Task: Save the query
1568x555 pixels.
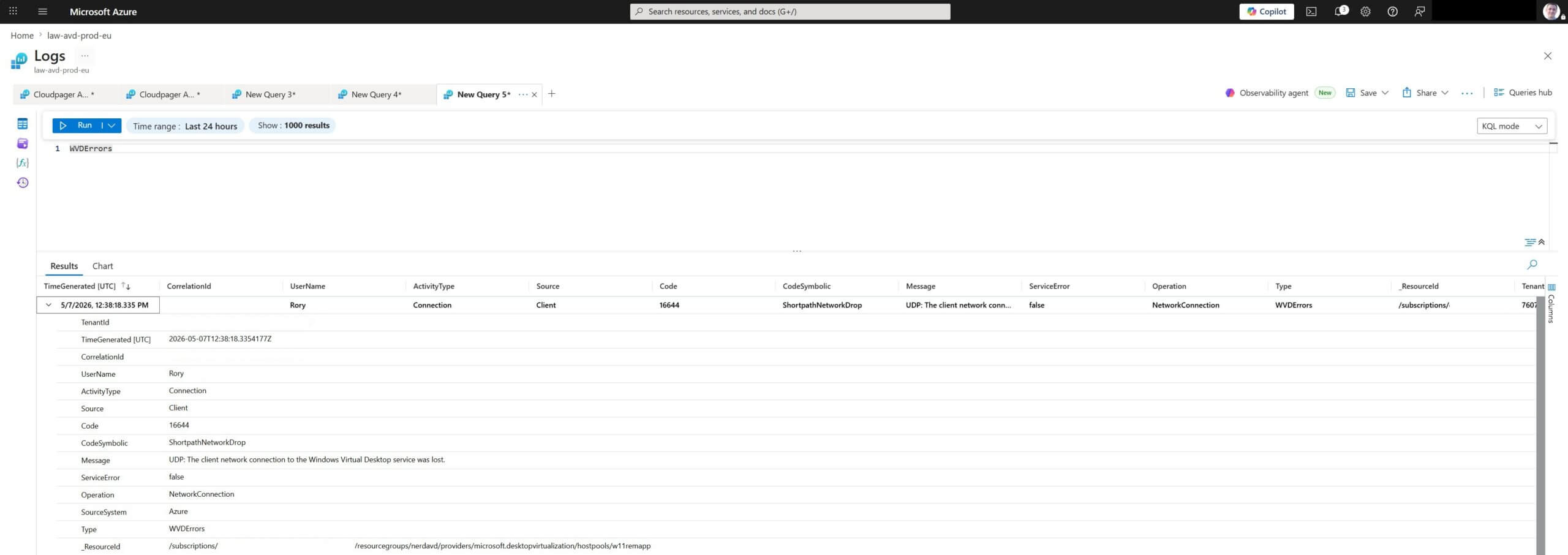Action: click(x=1361, y=92)
